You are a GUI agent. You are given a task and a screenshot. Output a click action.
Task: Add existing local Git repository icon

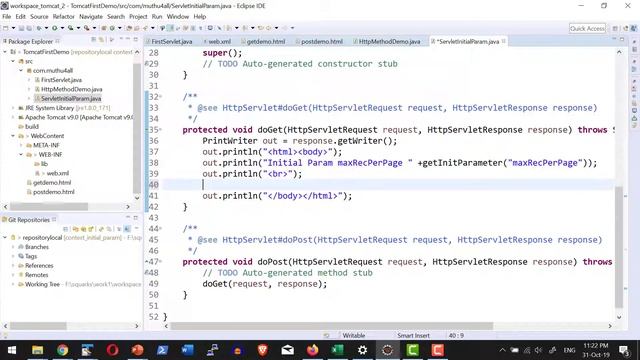coord(76,229)
